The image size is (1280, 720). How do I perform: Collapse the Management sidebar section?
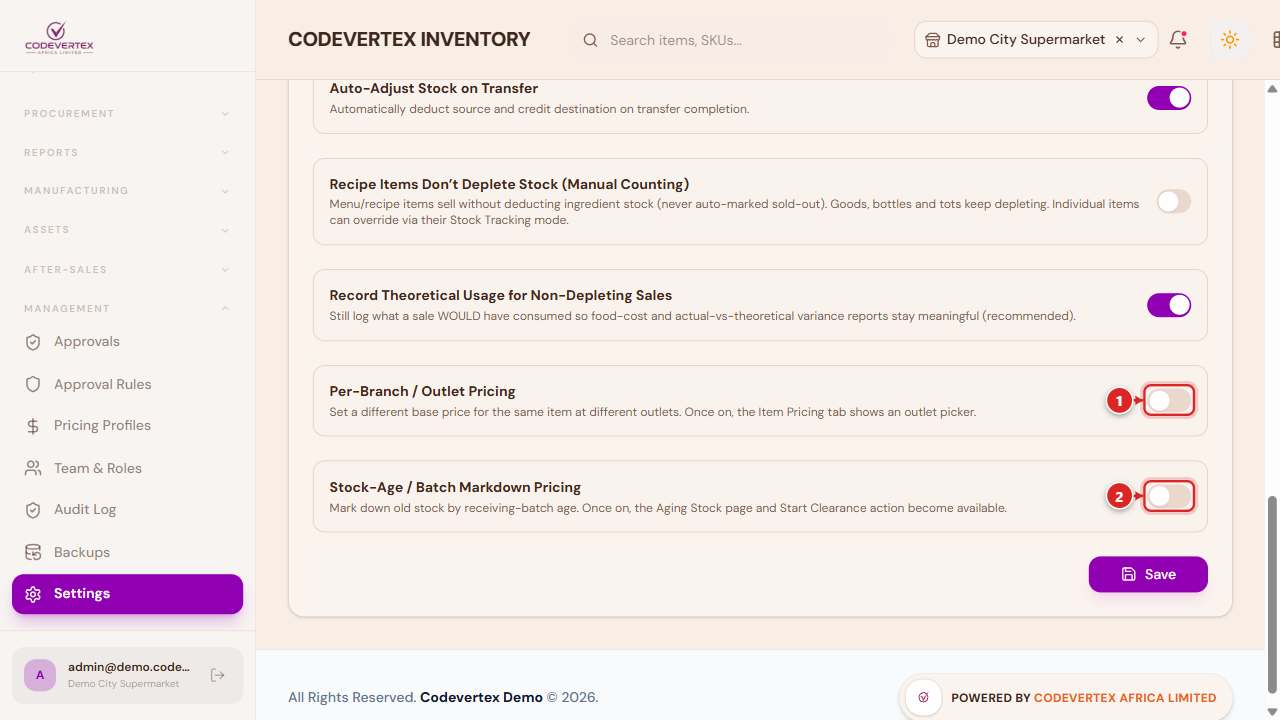[x=127, y=309]
